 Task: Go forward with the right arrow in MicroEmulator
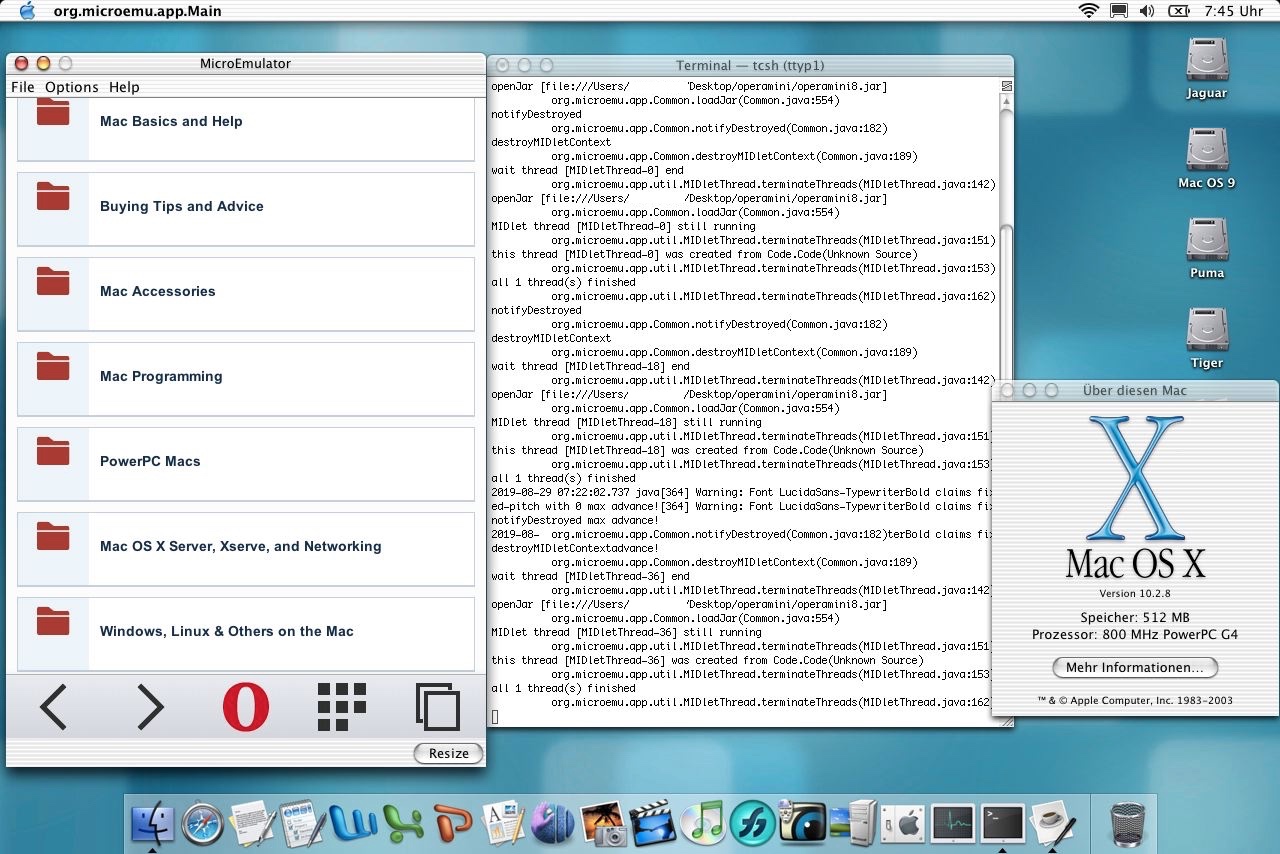(150, 707)
